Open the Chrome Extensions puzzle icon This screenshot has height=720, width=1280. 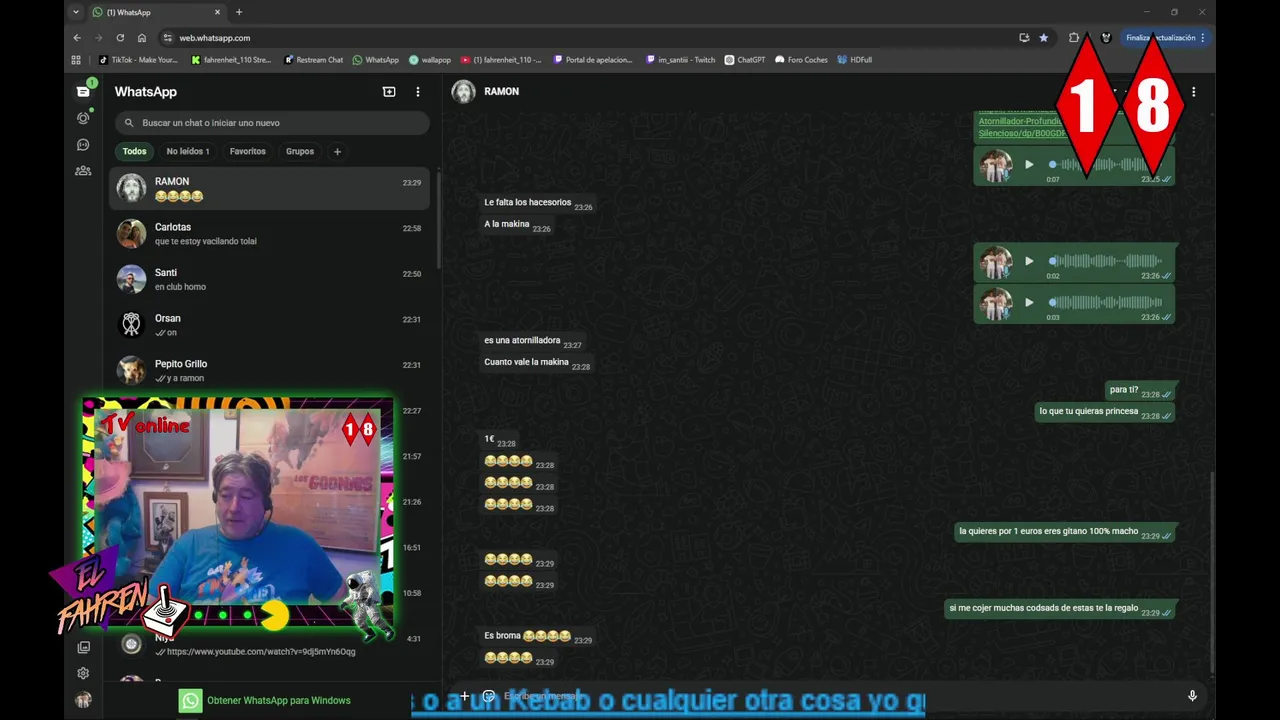[1074, 38]
